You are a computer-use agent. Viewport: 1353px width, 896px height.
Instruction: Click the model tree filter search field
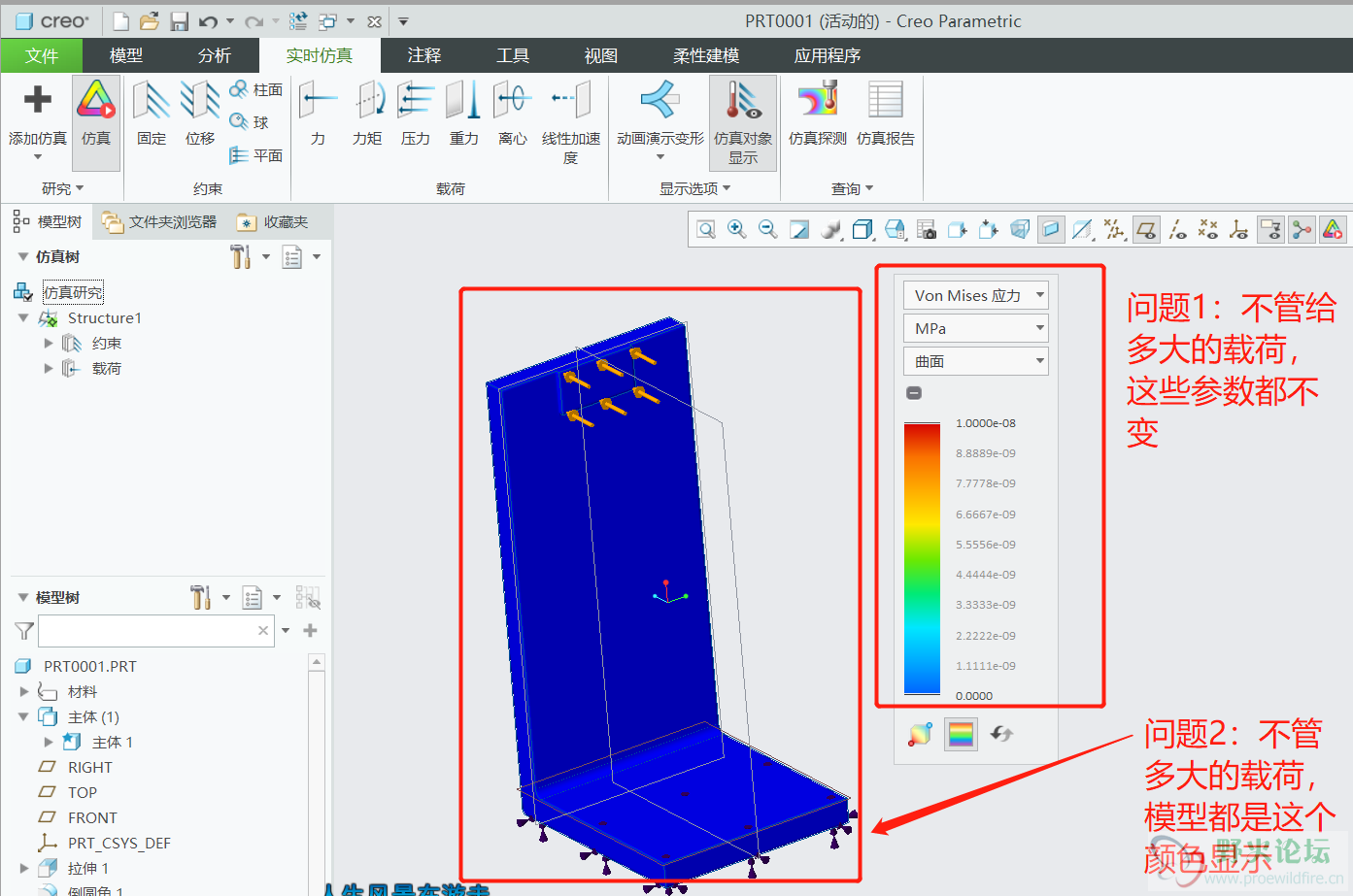click(156, 631)
